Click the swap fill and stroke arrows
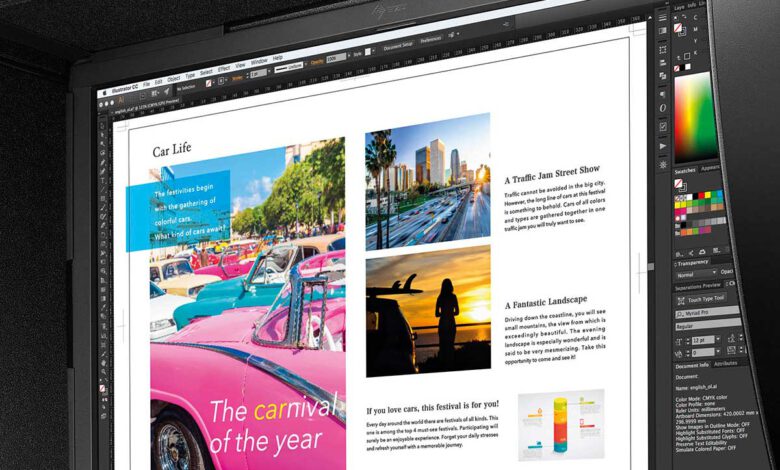This screenshot has width=780, height=470. click(684, 16)
